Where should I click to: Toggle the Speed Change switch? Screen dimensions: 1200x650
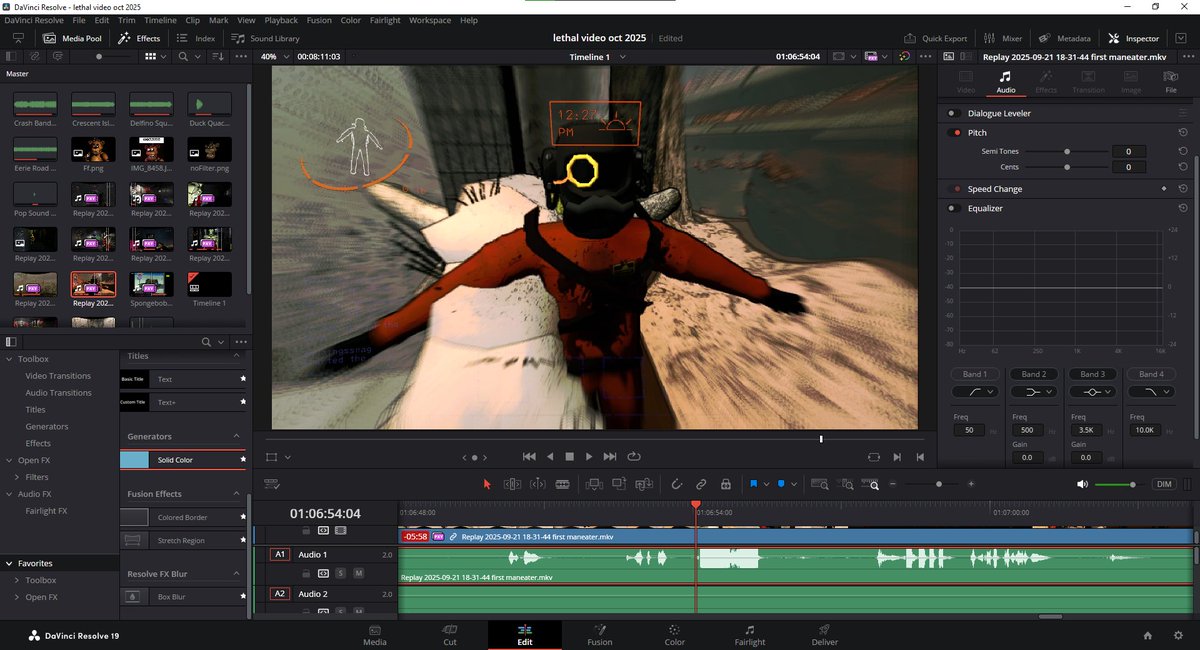pyautogui.click(x=955, y=189)
